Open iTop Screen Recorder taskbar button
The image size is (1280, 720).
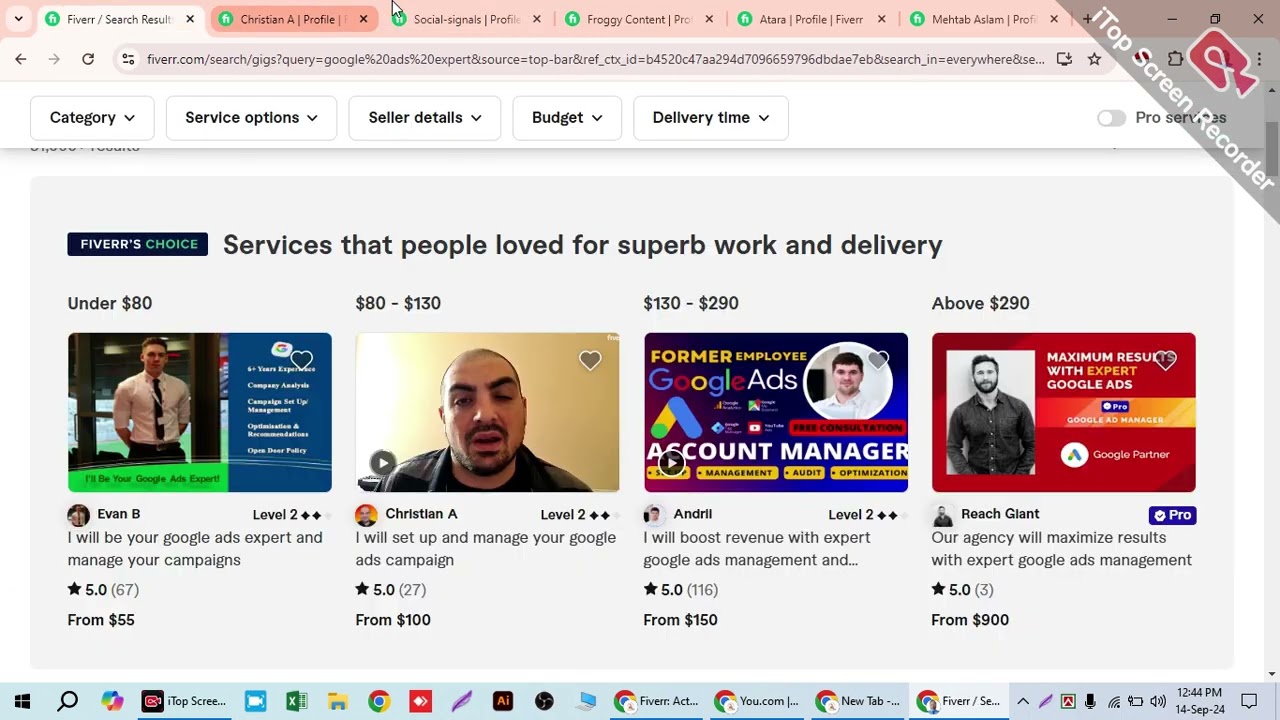coord(184,701)
